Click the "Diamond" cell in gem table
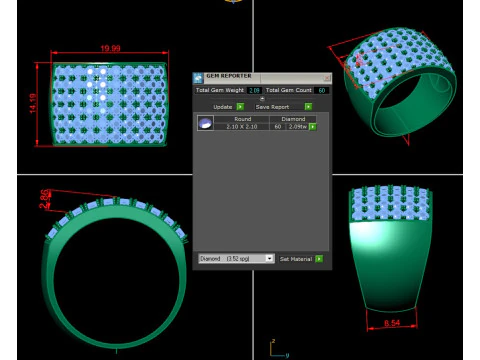 coord(293,119)
